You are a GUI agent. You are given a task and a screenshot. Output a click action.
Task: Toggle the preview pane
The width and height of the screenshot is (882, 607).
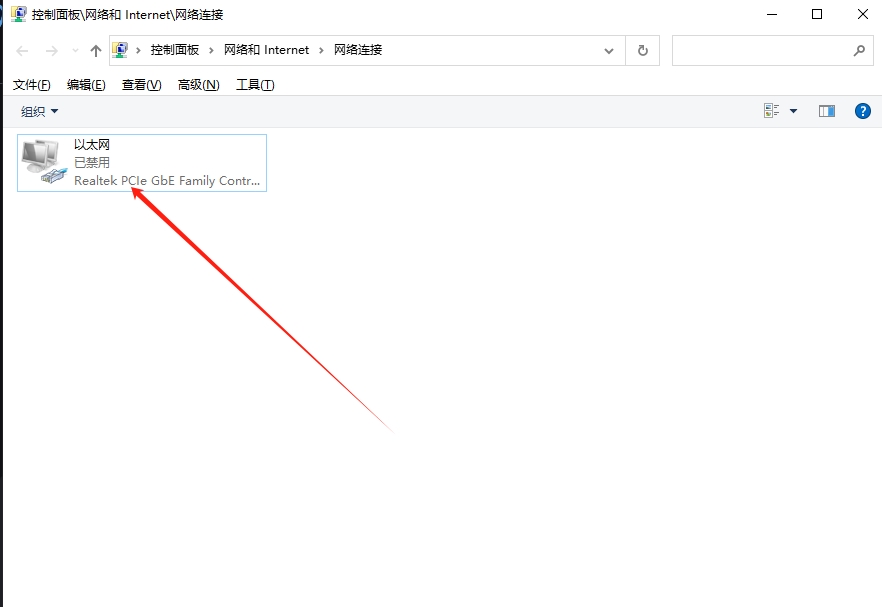coord(826,111)
